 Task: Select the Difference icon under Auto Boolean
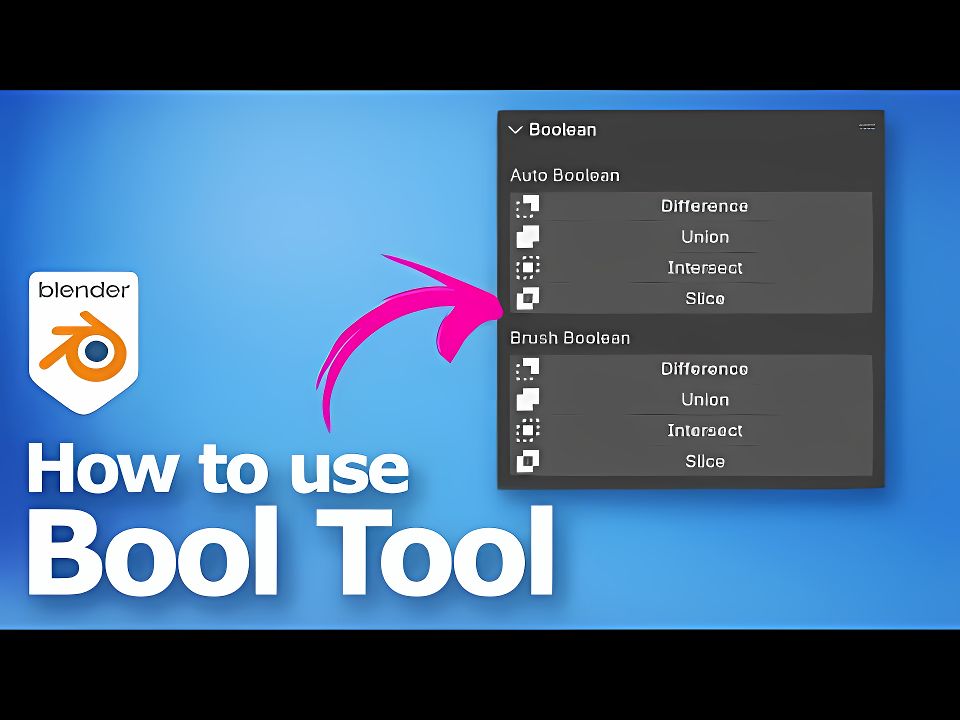(x=527, y=206)
